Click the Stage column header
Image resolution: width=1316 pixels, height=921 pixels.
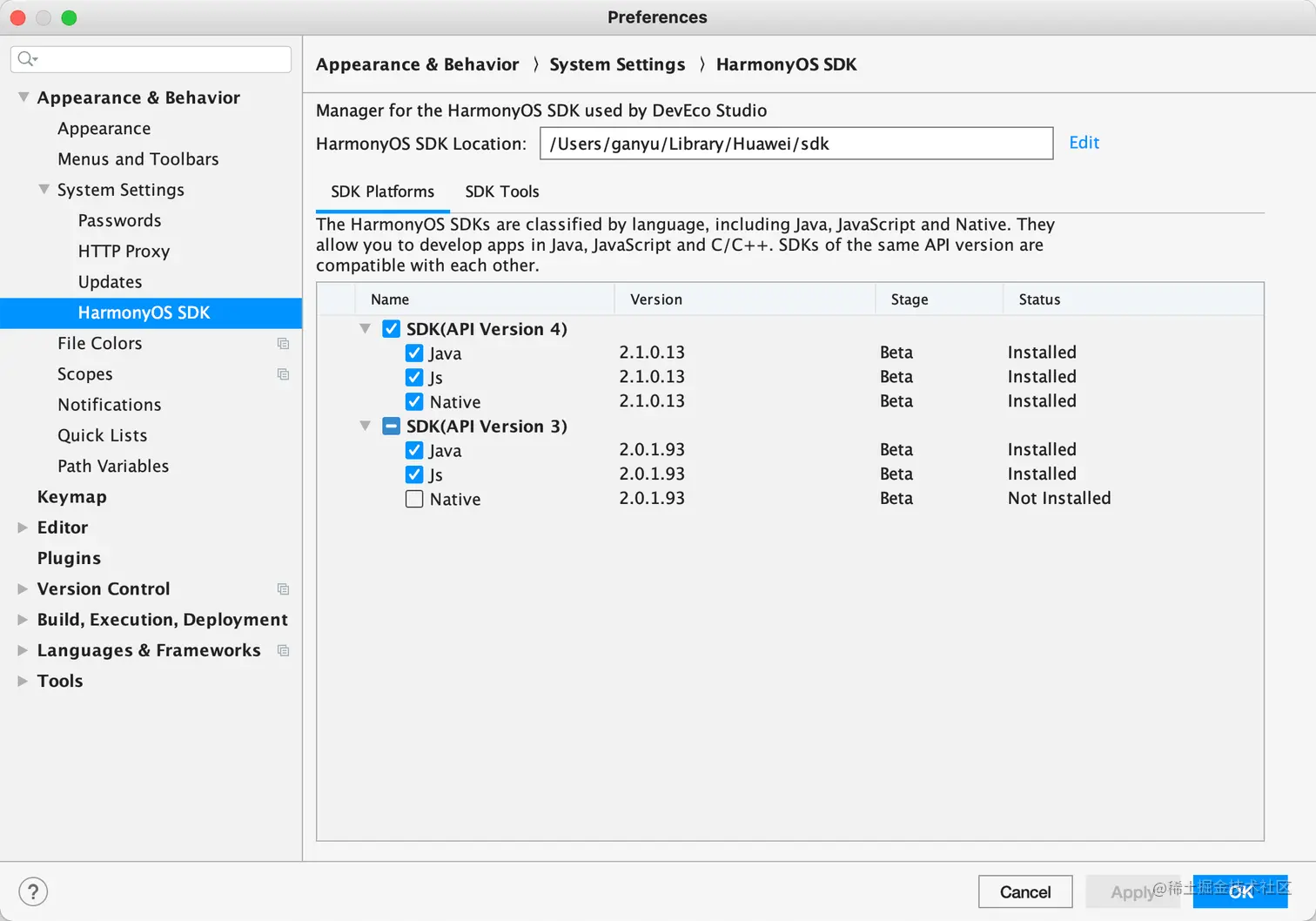[939, 299]
